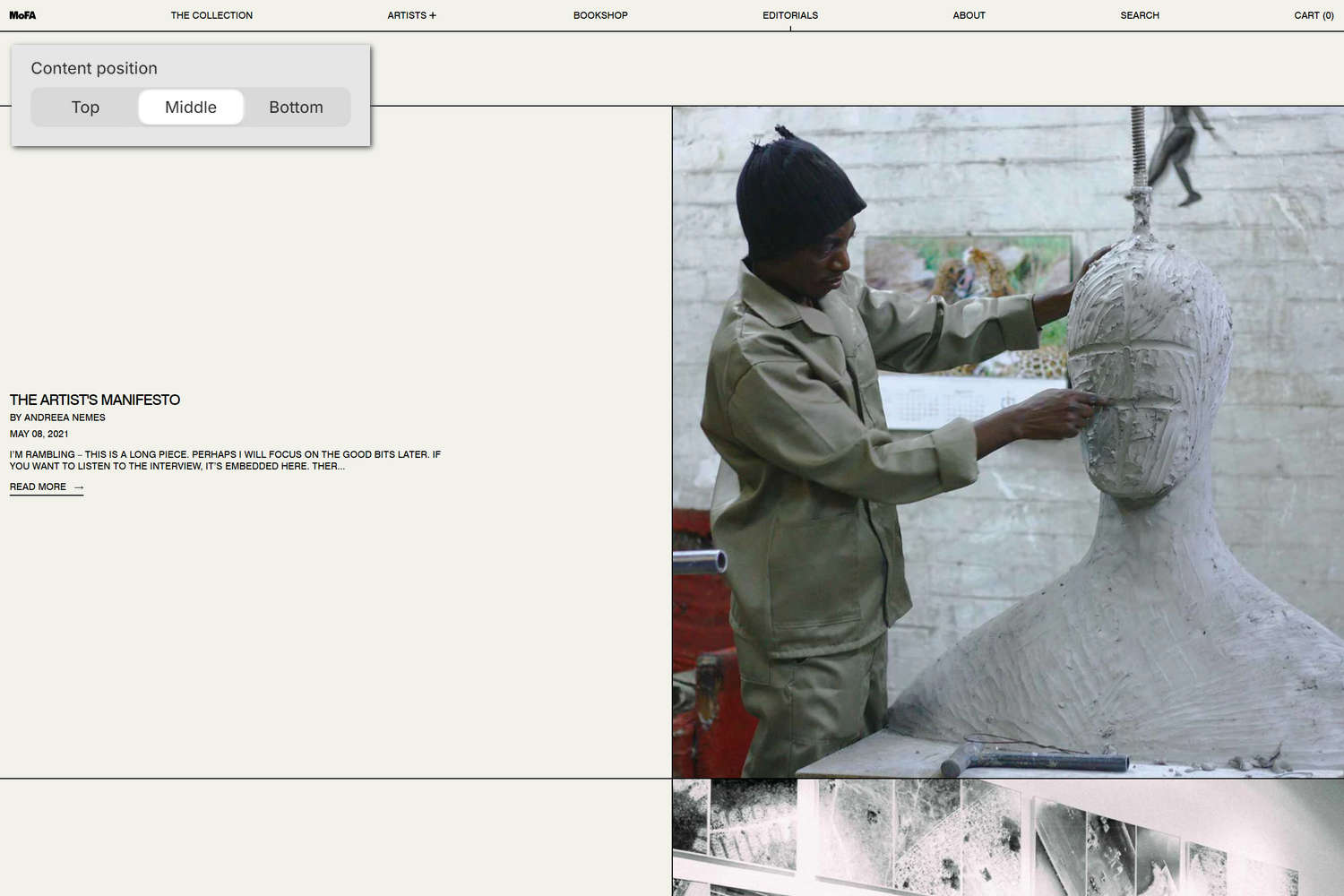View the Cart (0)

click(x=1313, y=15)
